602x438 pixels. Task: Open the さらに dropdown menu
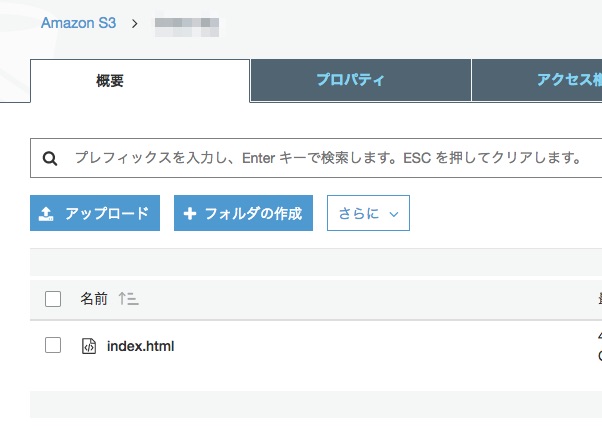point(368,213)
